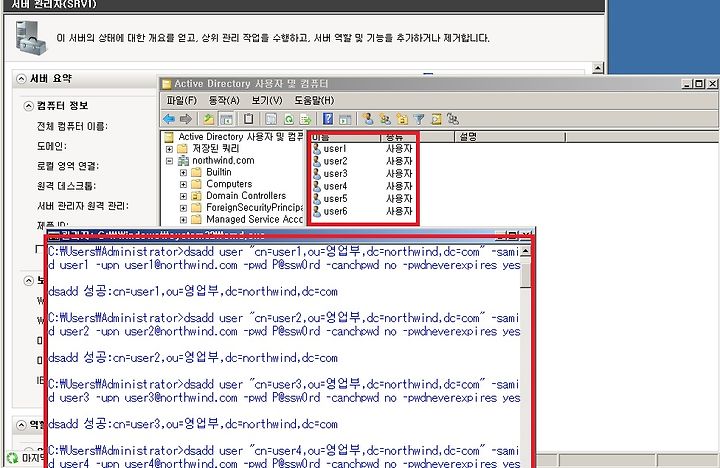Open the 도움말(H) menu
The width and height of the screenshot is (720, 468).
pos(314,100)
